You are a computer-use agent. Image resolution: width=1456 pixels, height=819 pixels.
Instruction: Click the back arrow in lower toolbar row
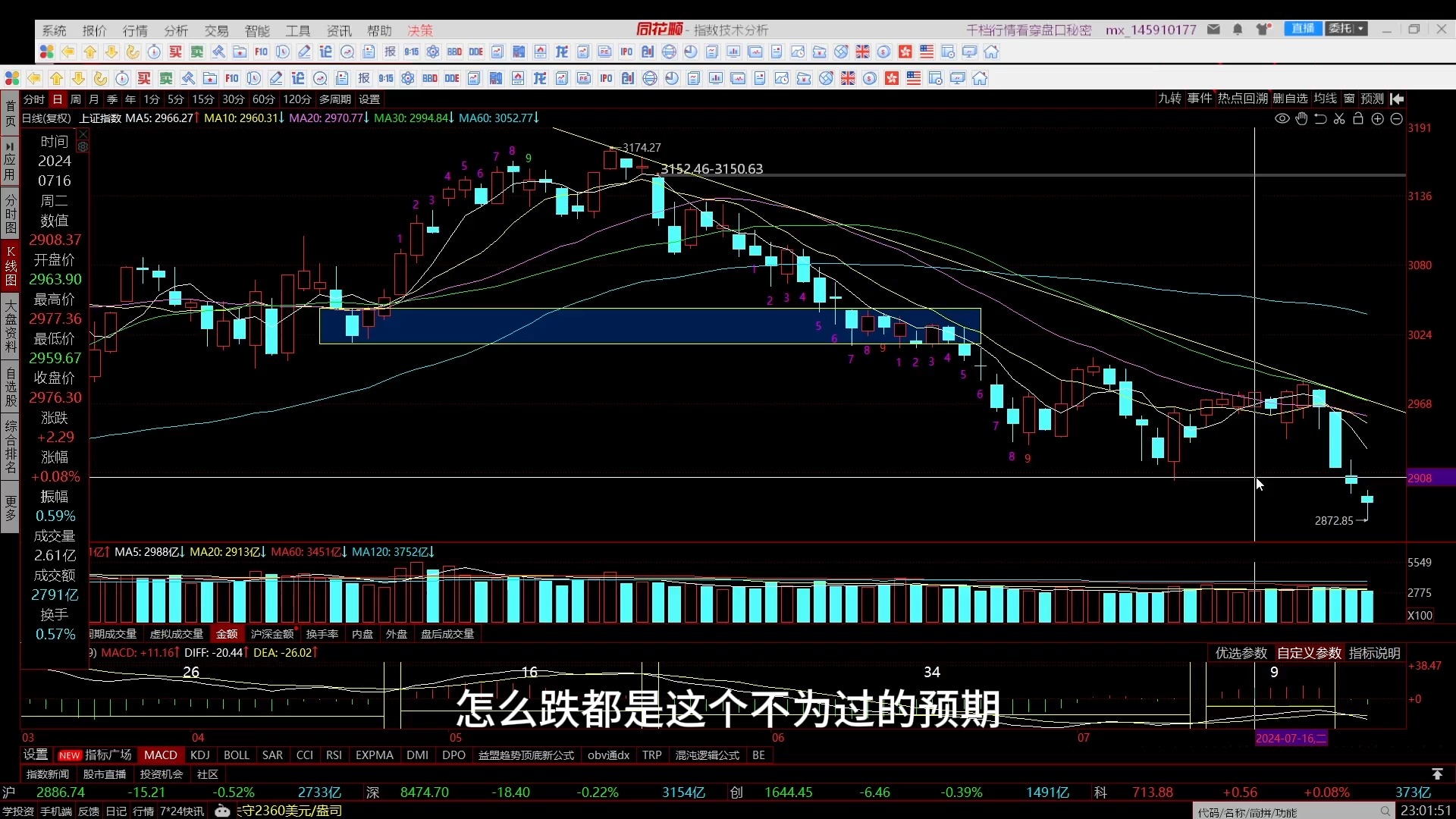[34, 78]
